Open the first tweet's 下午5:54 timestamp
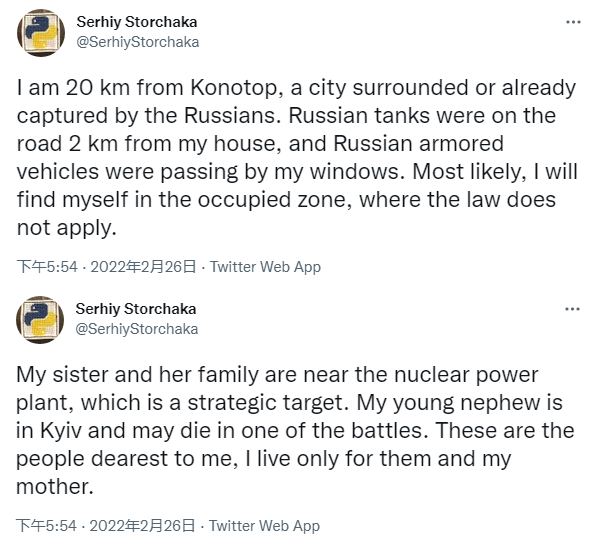This screenshot has width=600, height=545. 47,267
